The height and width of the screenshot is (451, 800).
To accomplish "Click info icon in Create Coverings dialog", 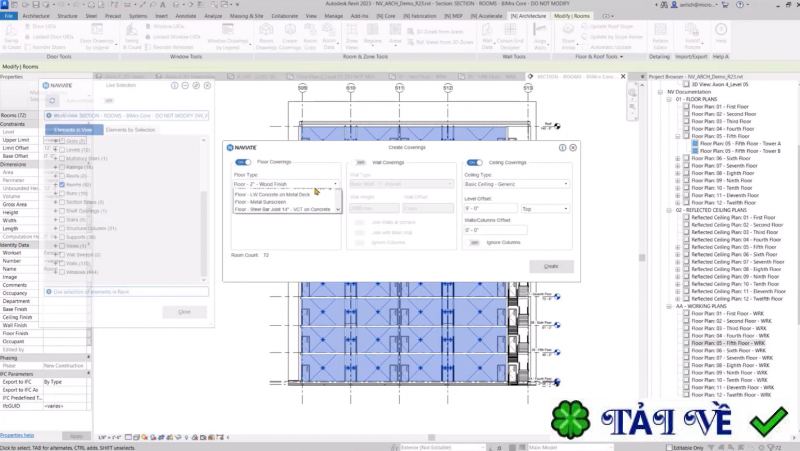I will pos(562,147).
